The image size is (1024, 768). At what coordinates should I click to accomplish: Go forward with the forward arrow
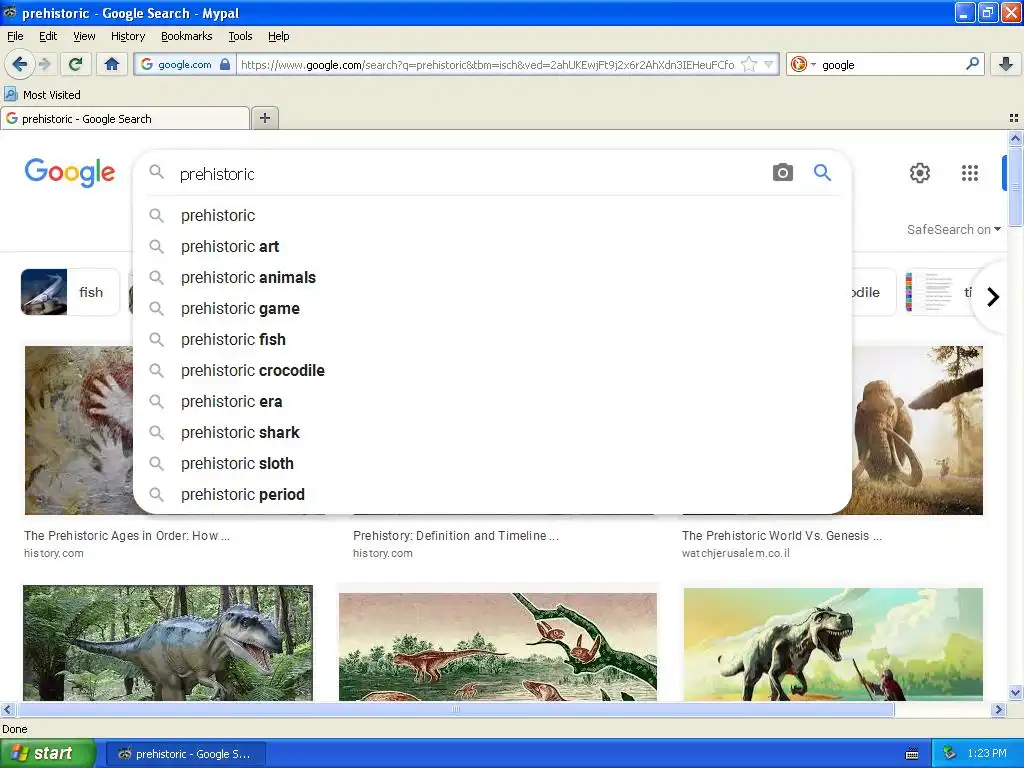44,64
